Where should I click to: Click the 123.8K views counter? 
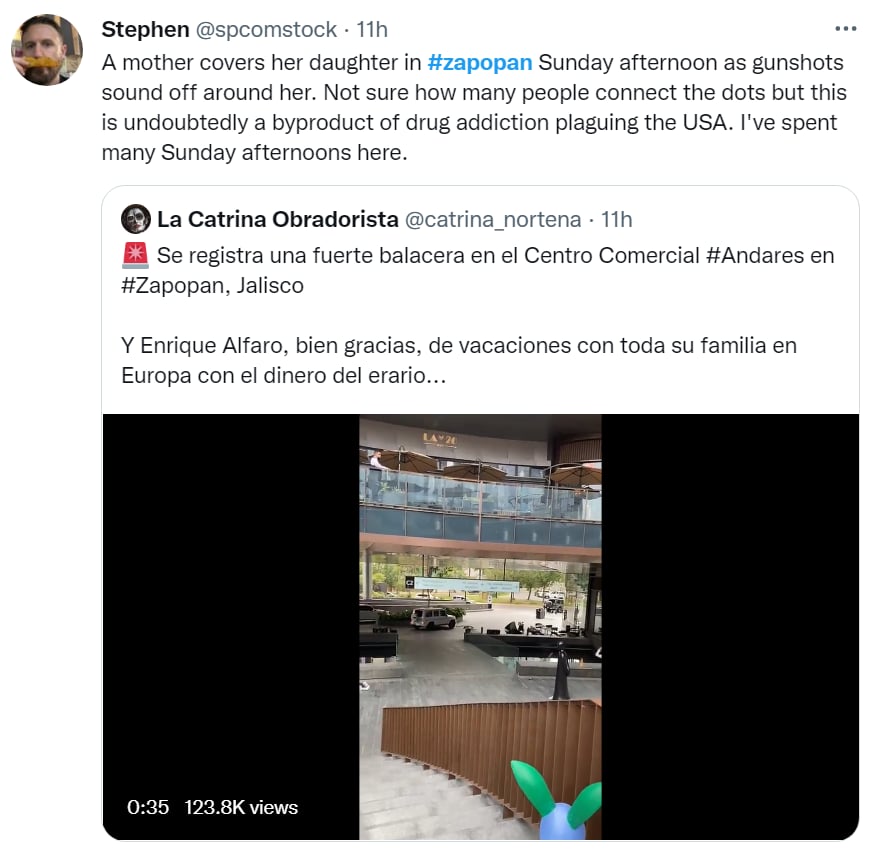[x=241, y=807]
